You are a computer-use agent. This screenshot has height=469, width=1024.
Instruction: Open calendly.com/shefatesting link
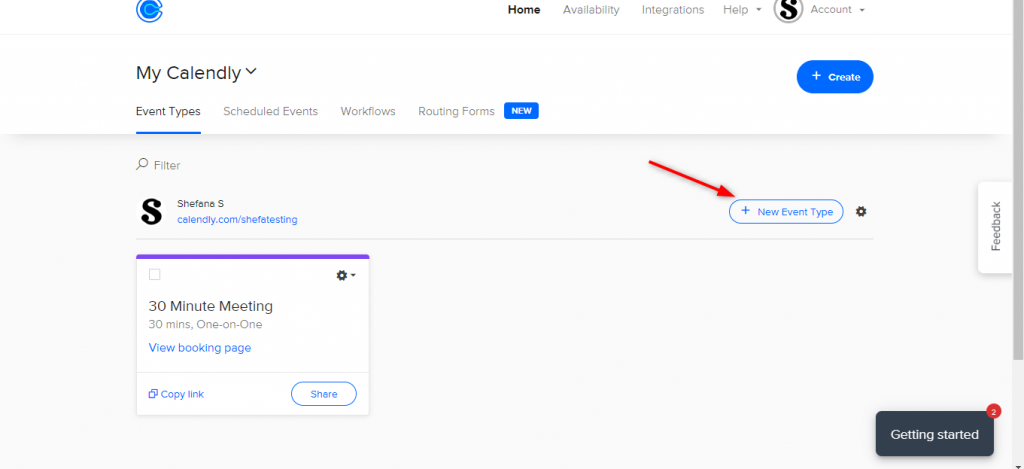point(237,220)
